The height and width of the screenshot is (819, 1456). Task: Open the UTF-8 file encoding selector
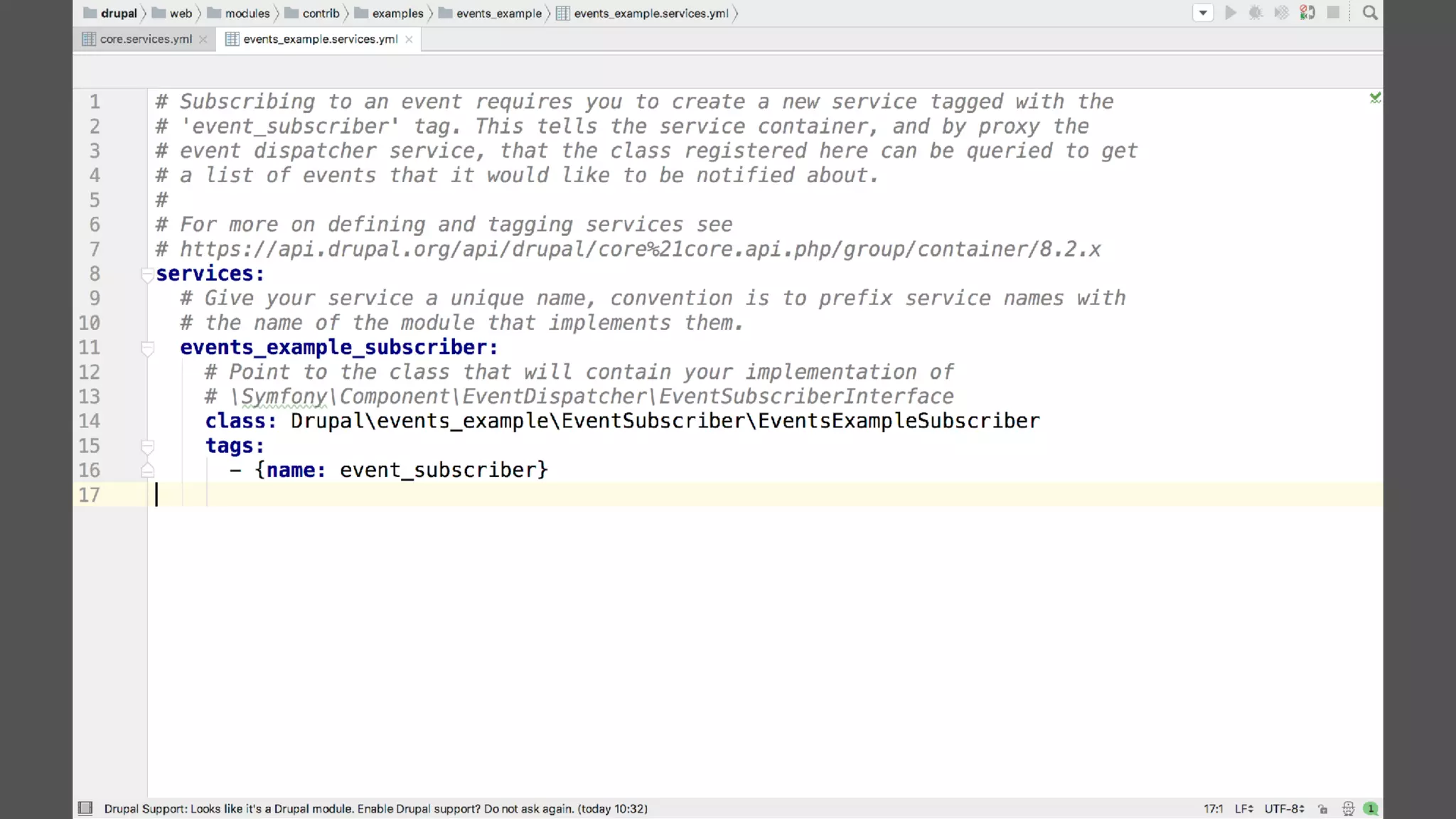point(1284,809)
